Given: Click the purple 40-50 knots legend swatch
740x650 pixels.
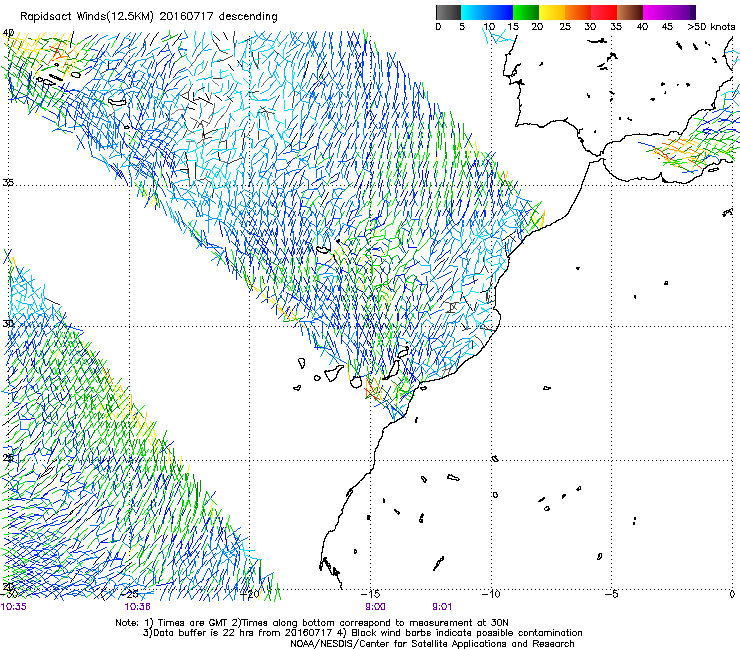Looking at the screenshot, I should pyautogui.click(x=669, y=12).
